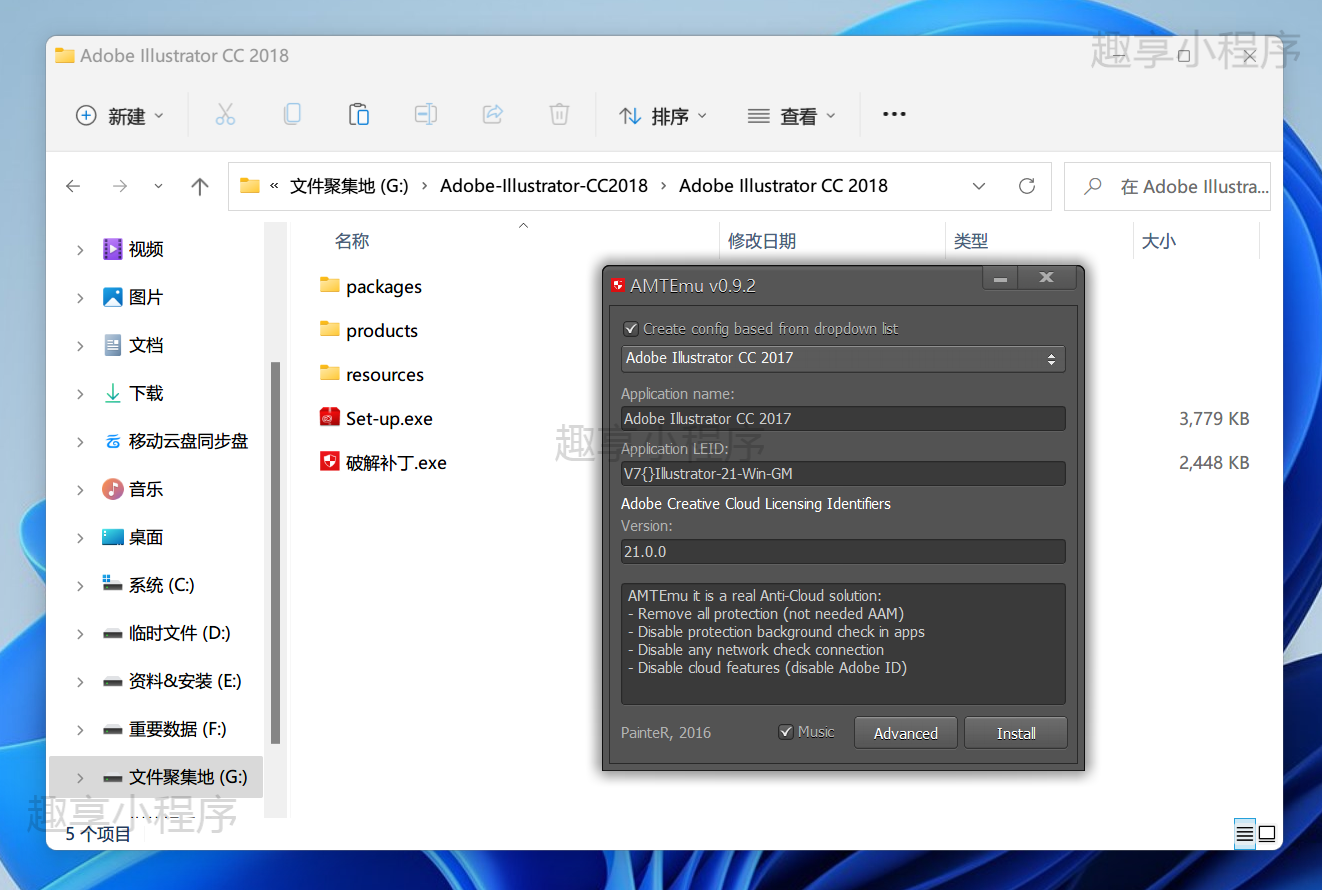Go forward with the right arrow
The height and width of the screenshot is (890, 1322).
tap(120, 186)
